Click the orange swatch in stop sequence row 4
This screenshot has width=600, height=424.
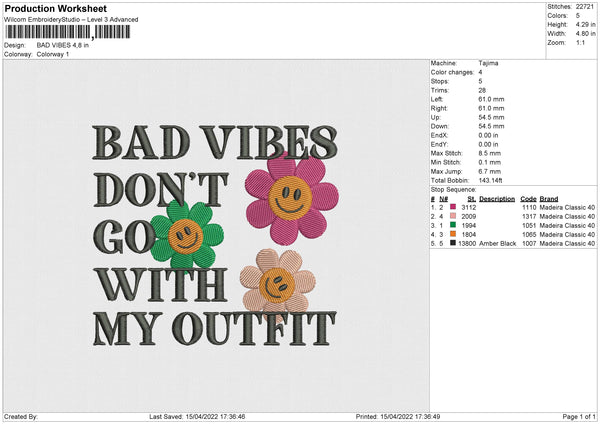point(453,234)
